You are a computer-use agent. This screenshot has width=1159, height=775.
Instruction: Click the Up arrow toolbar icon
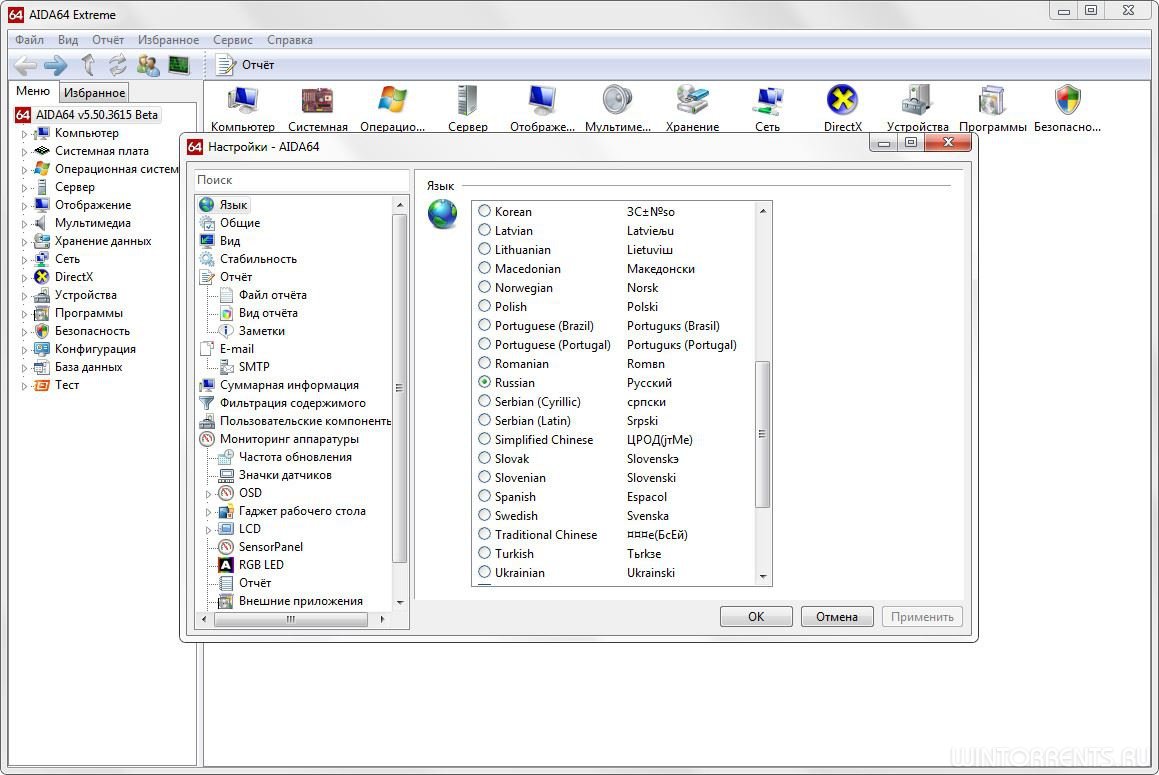pyautogui.click(x=88, y=65)
